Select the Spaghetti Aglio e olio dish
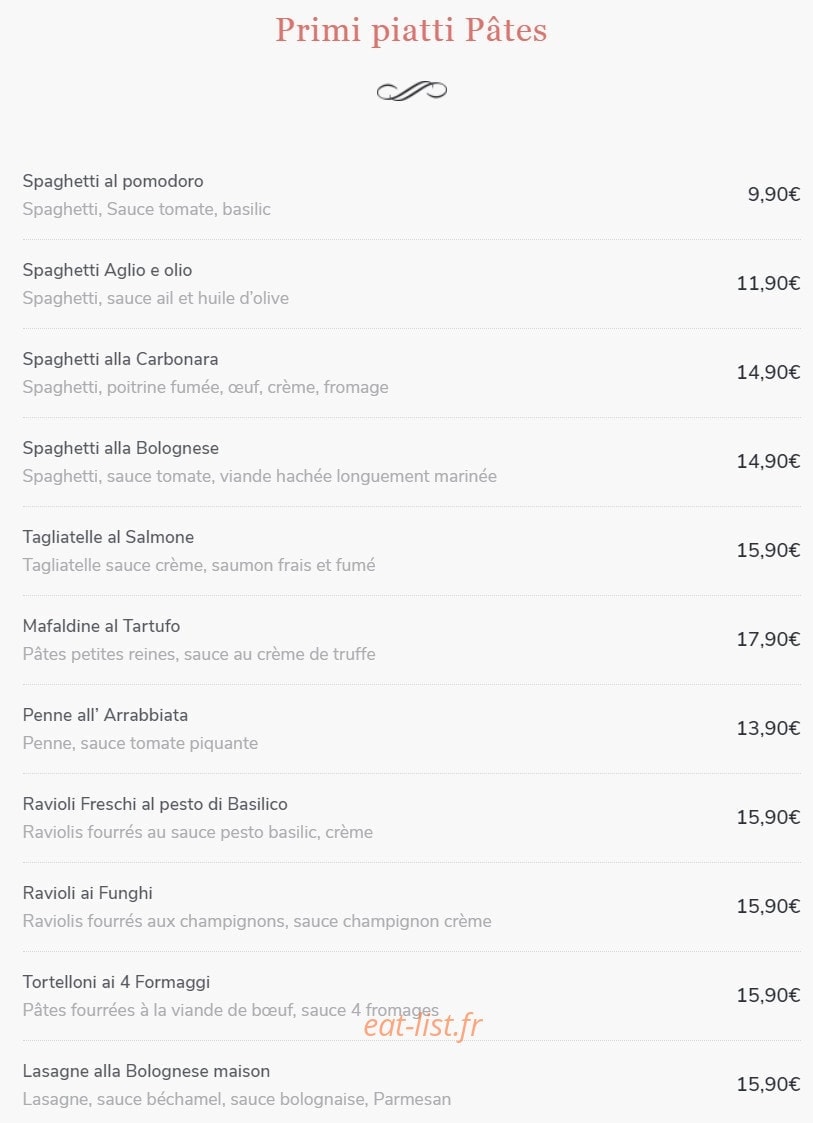813x1123 pixels. pos(107,270)
